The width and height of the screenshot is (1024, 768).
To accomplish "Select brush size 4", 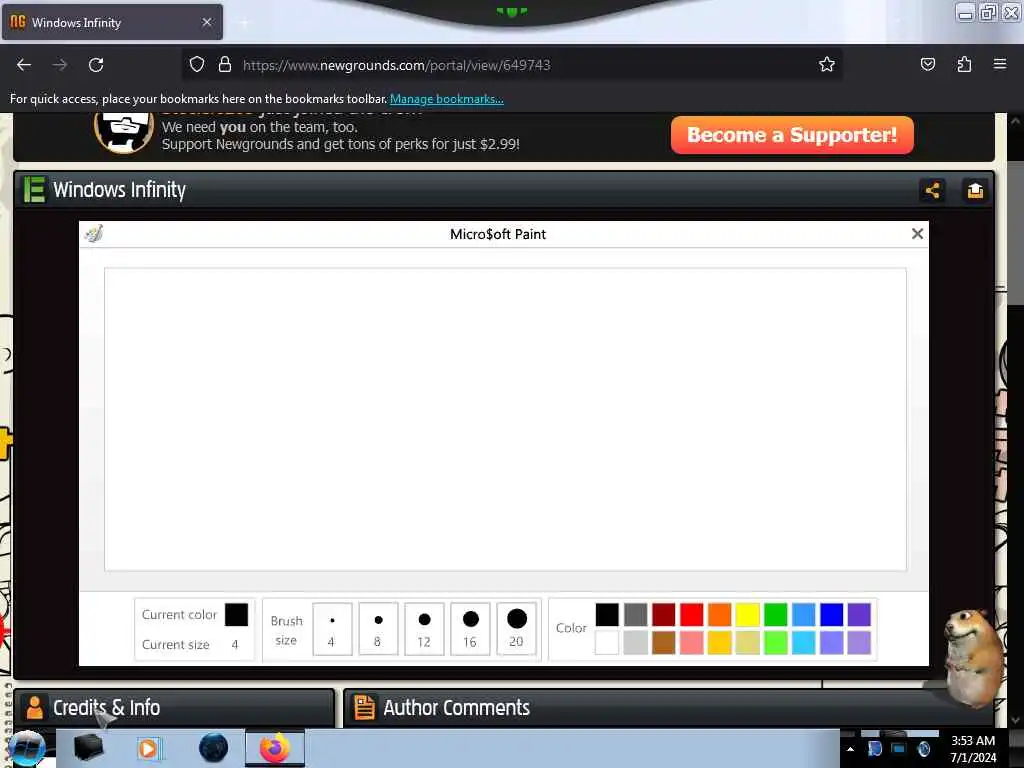I will tap(332, 628).
